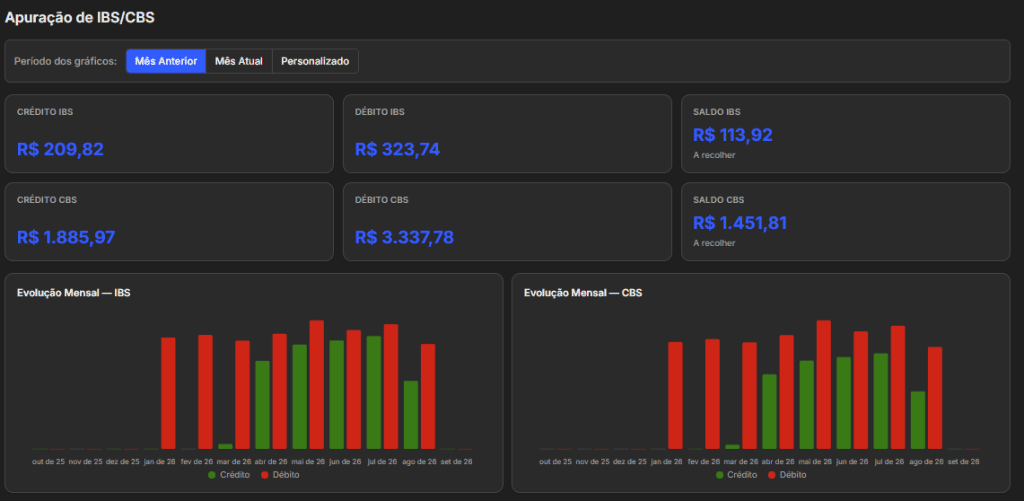Click the abr de 26 green bar in IBS chart
Image resolution: width=1024 pixels, height=501 pixels.
click(x=263, y=405)
